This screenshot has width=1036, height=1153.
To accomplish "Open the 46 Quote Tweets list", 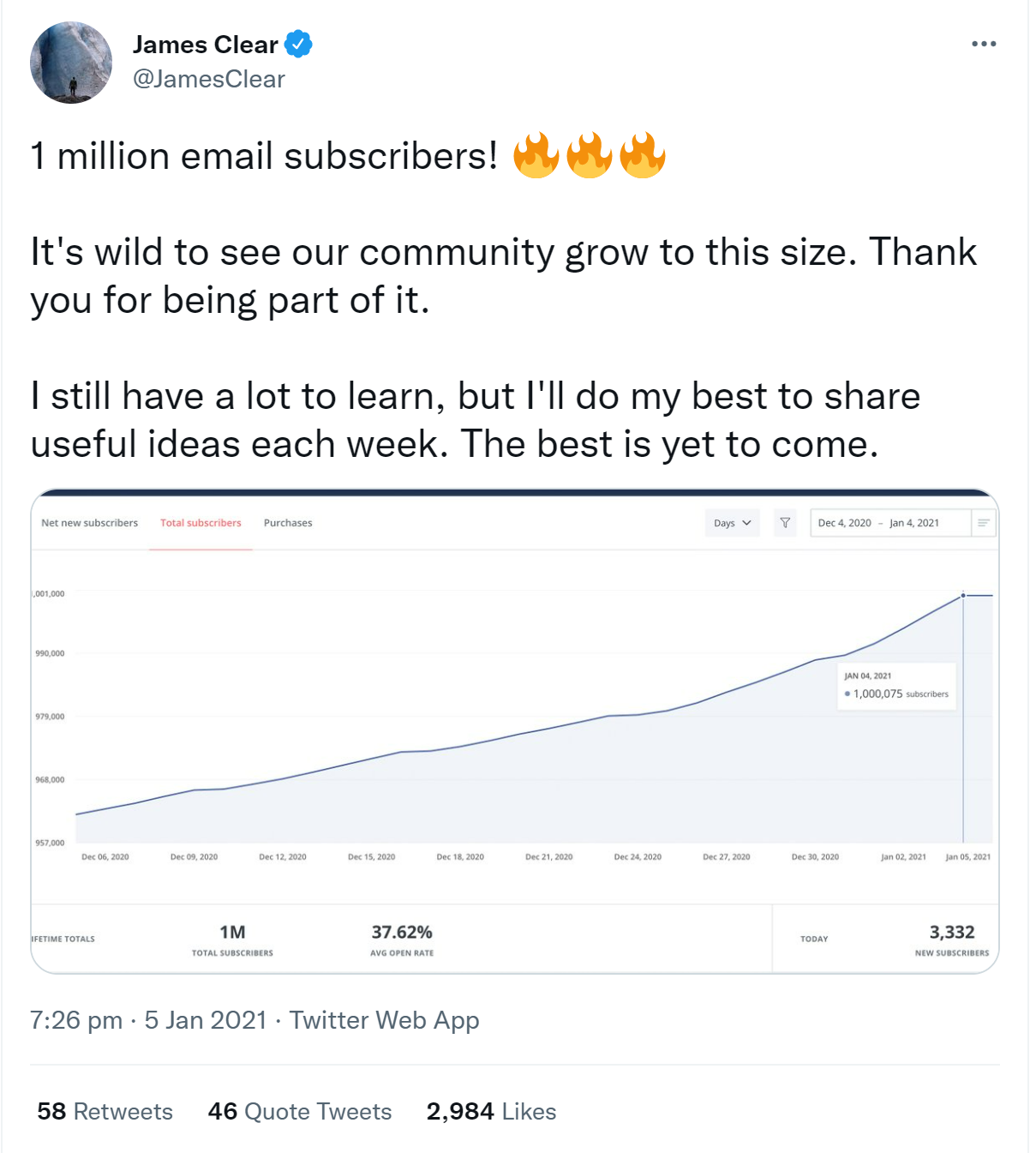I will (x=299, y=1111).
